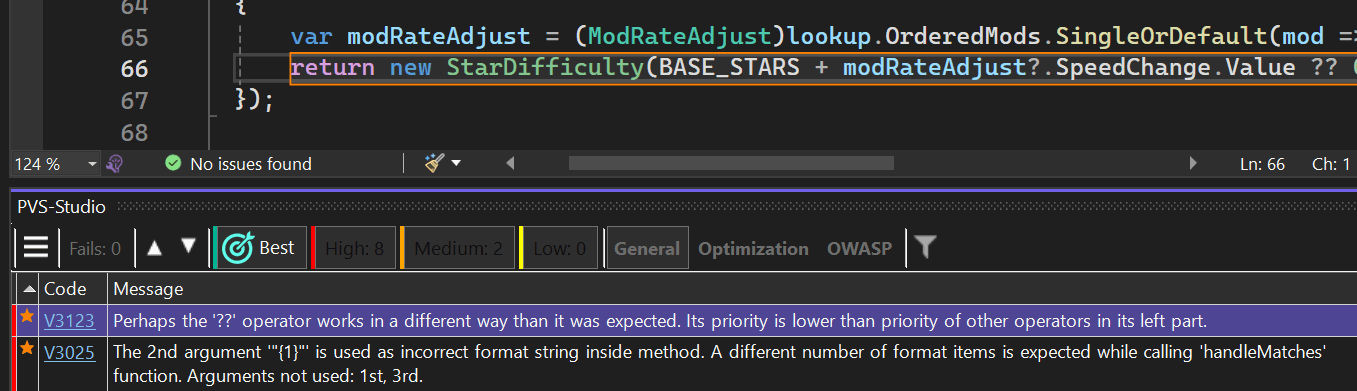The width and height of the screenshot is (1357, 391).
Task: Click the code cleanup broom icon
Action: tap(434, 163)
